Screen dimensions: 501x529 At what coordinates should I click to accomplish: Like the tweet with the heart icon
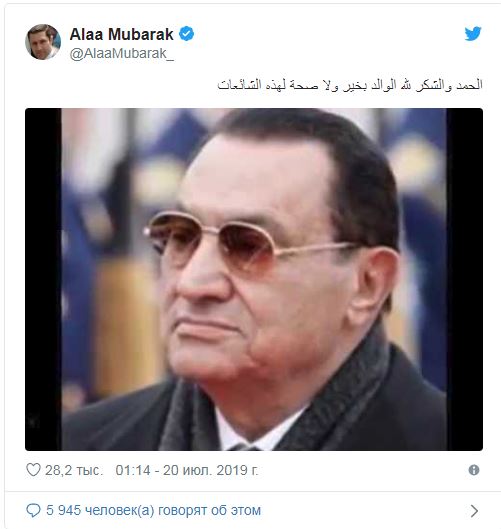click(x=33, y=470)
